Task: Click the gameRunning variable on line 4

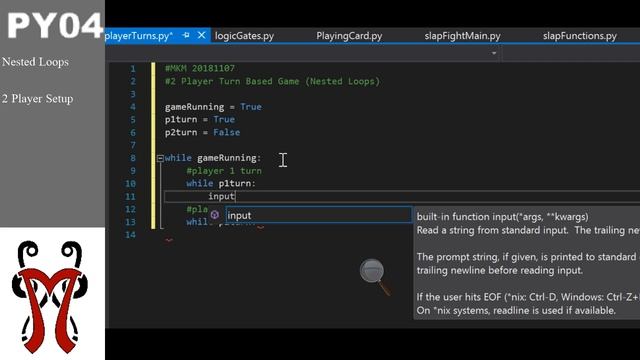Action: click(194, 107)
